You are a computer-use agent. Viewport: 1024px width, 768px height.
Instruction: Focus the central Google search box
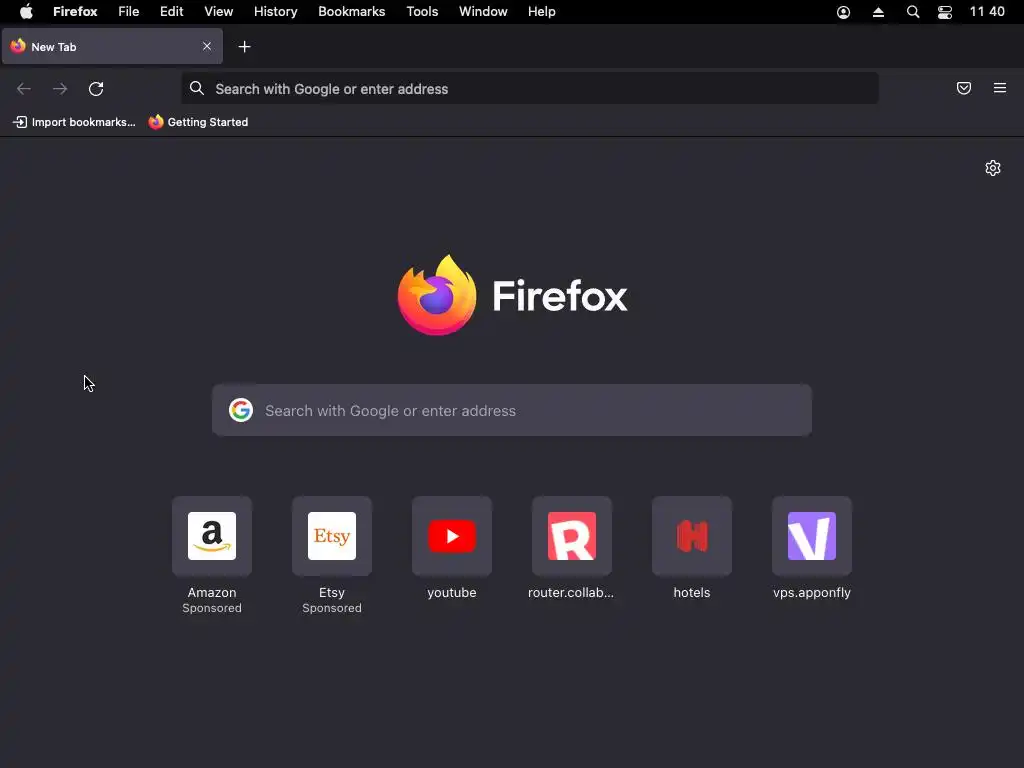click(512, 410)
